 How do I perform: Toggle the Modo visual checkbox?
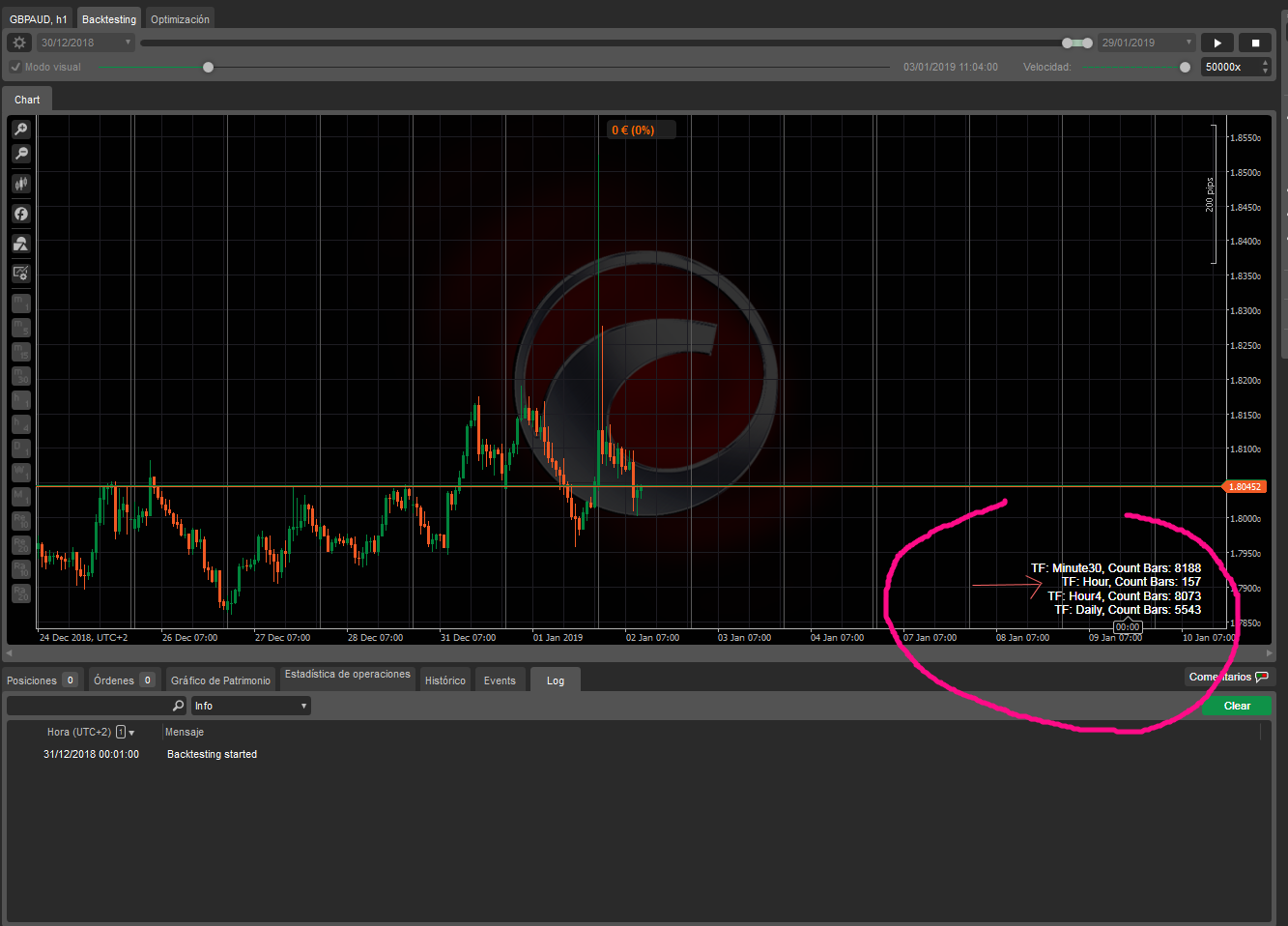pyautogui.click(x=15, y=67)
